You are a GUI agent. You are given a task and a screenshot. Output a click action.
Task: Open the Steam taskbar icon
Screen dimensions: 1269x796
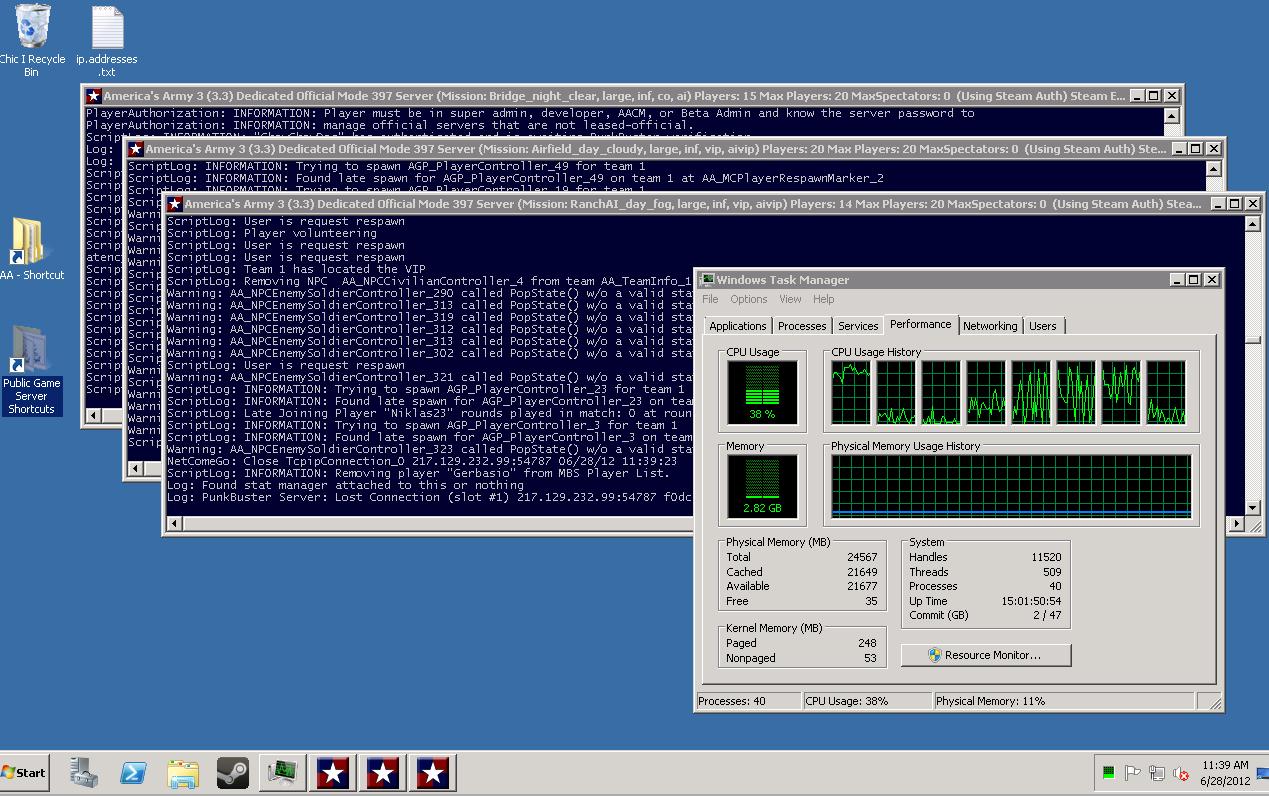(x=233, y=772)
